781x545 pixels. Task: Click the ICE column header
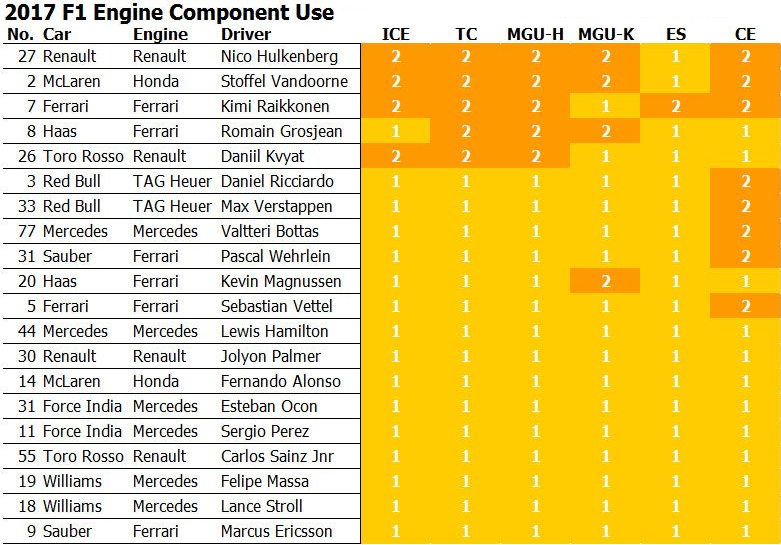tap(395, 34)
